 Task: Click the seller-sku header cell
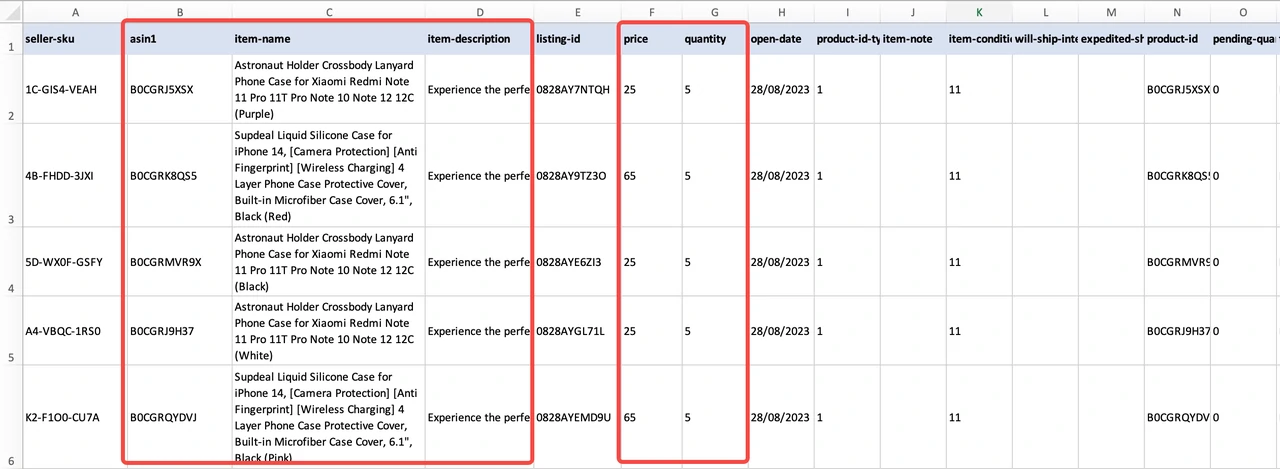50,39
